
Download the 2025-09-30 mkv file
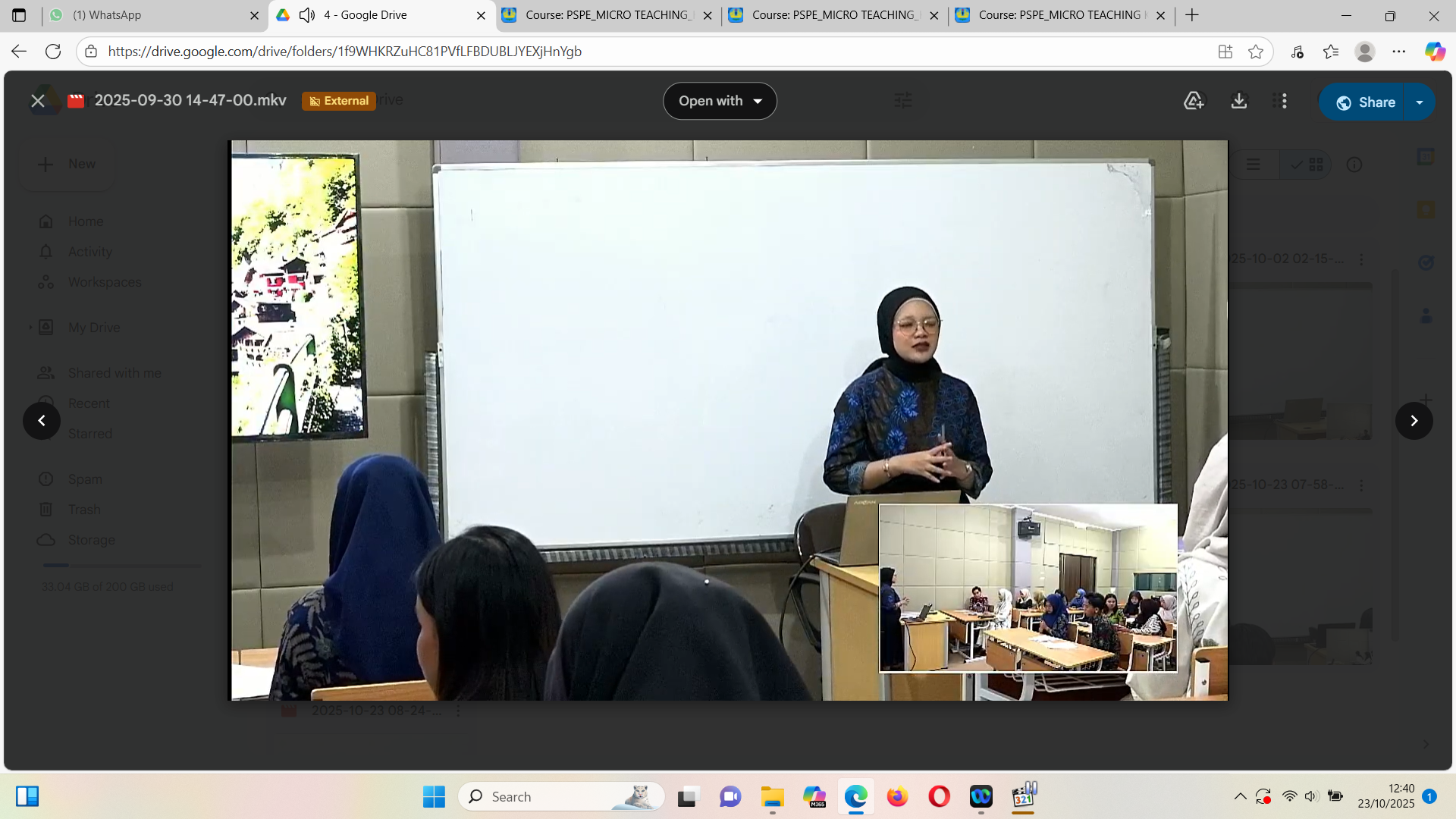1239,101
